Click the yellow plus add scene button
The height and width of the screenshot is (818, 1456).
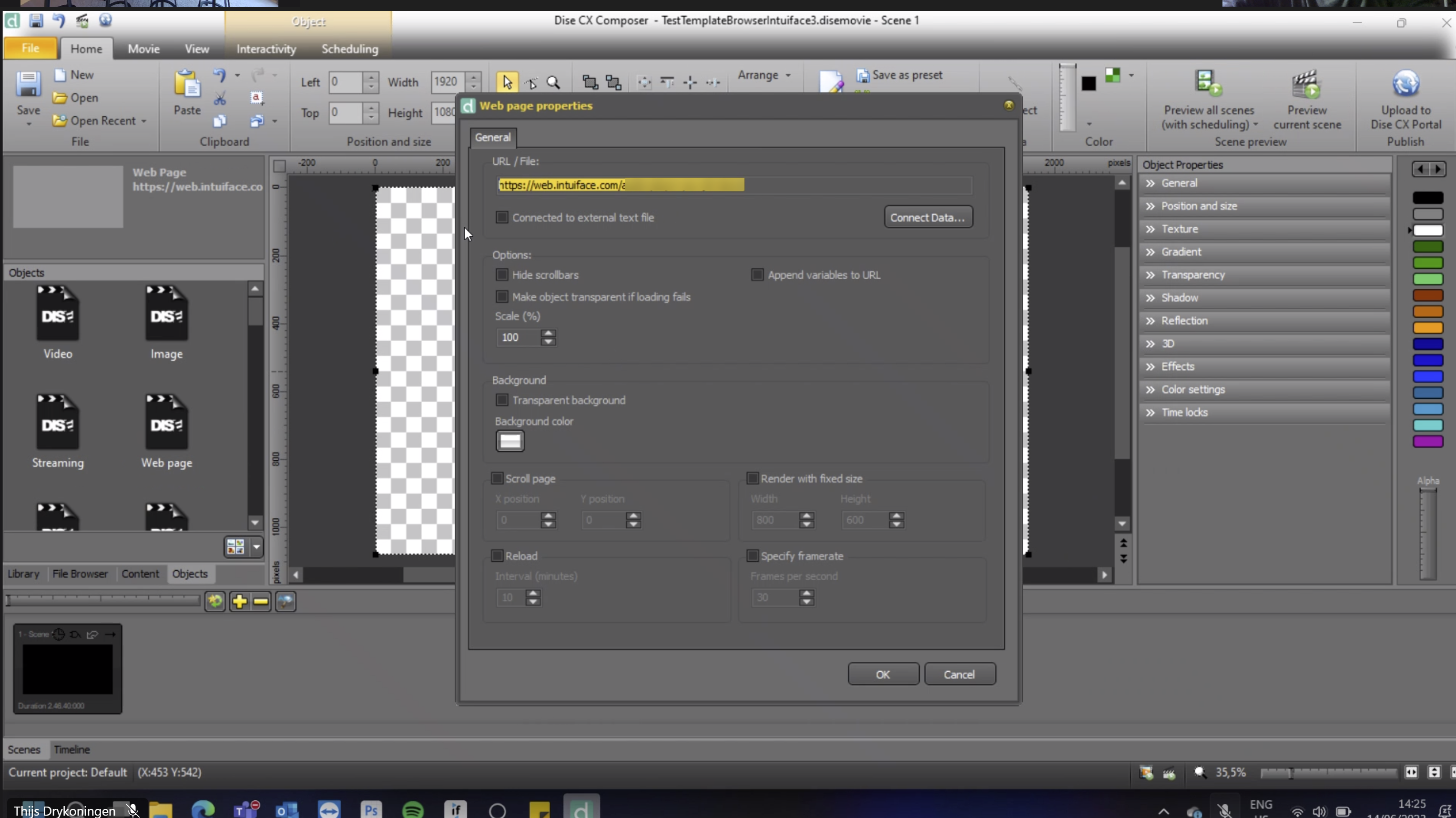pos(239,601)
